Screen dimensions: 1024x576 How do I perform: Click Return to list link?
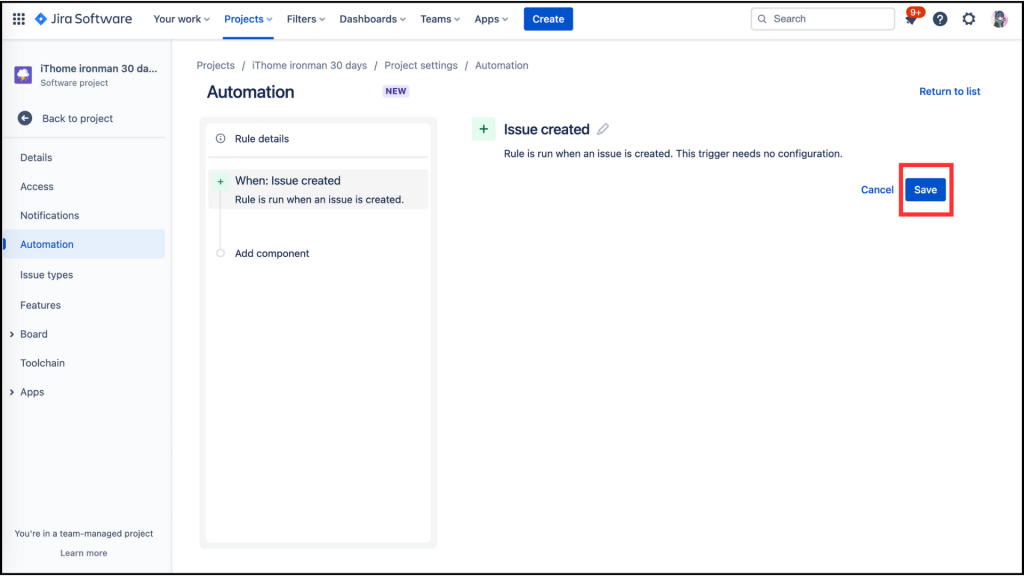pos(949,91)
